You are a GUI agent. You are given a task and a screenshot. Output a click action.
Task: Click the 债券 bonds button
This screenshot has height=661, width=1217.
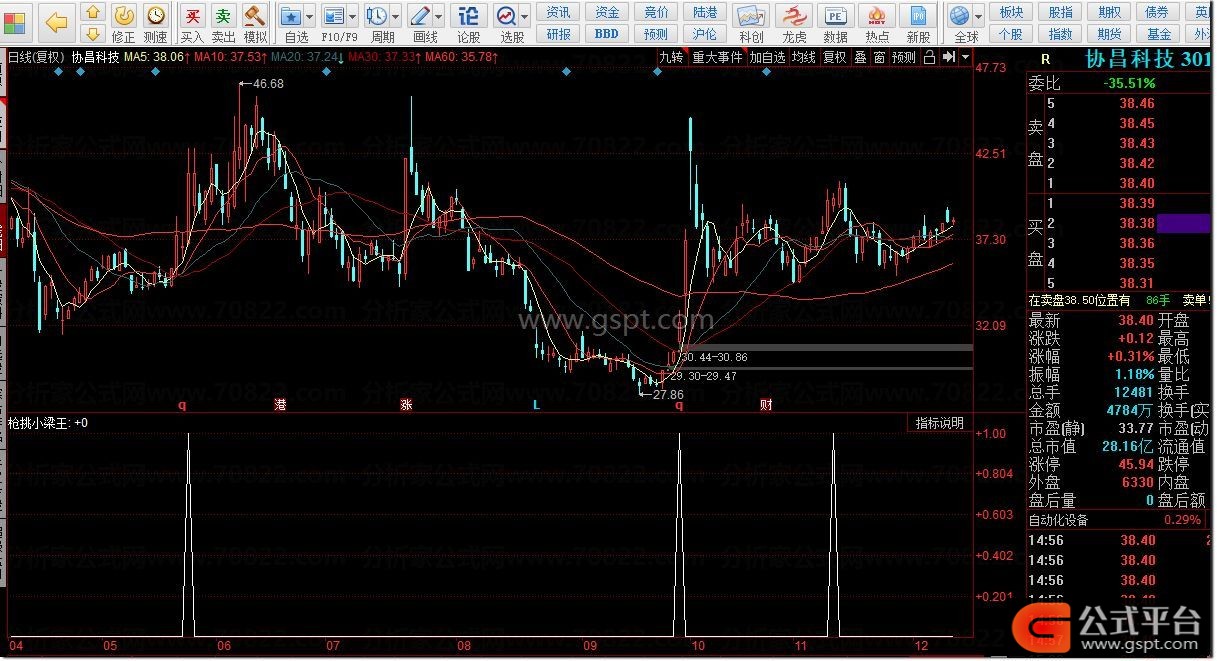point(1157,12)
